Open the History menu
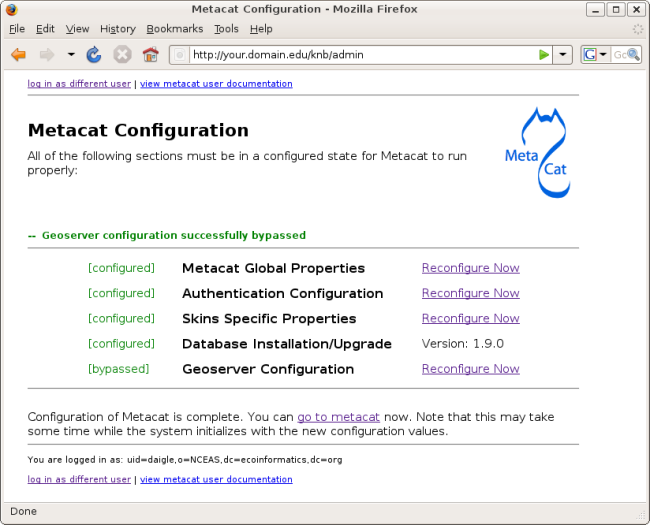Screen dimensions: 650x525 point(117,29)
